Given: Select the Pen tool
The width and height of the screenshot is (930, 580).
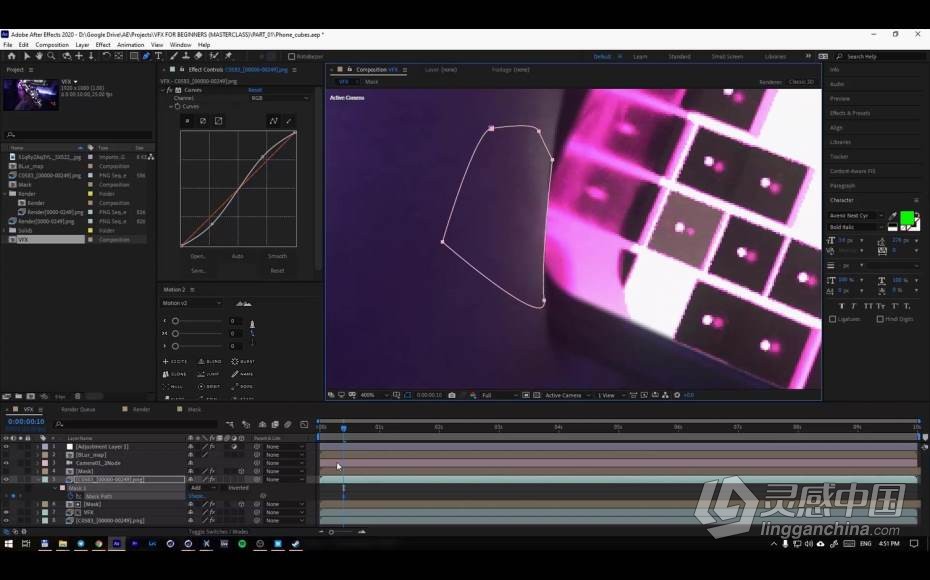Looking at the screenshot, I should tap(146, 56).
